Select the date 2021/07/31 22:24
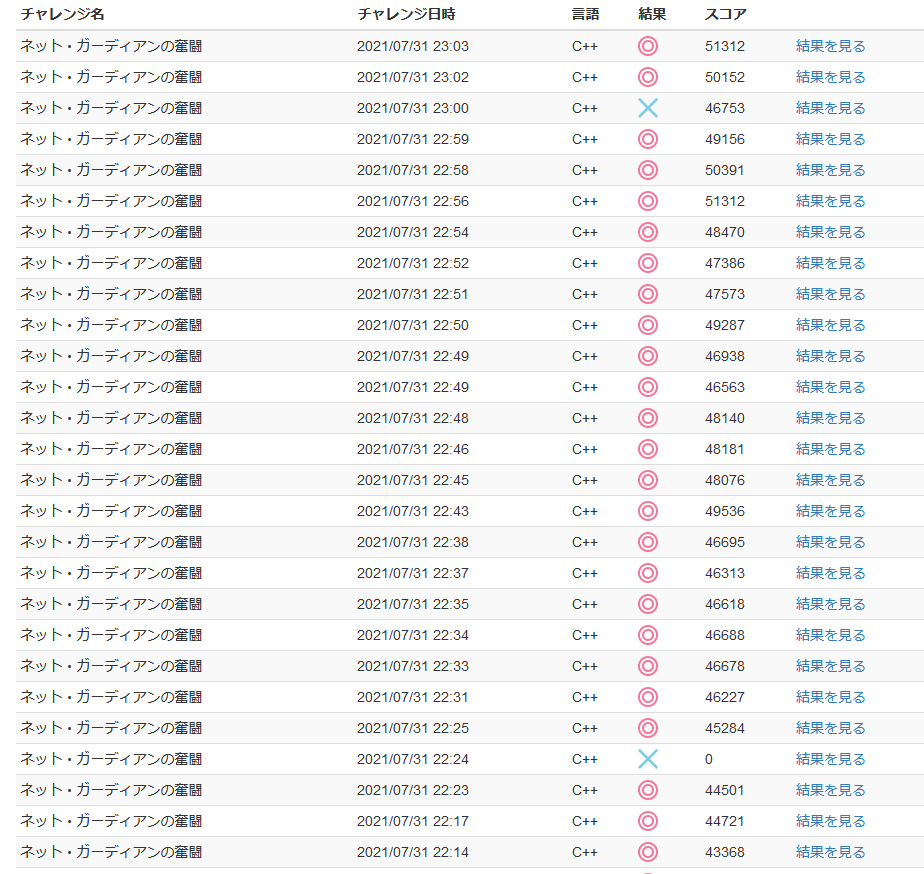The image size is (924, 874). pos(412,759)
